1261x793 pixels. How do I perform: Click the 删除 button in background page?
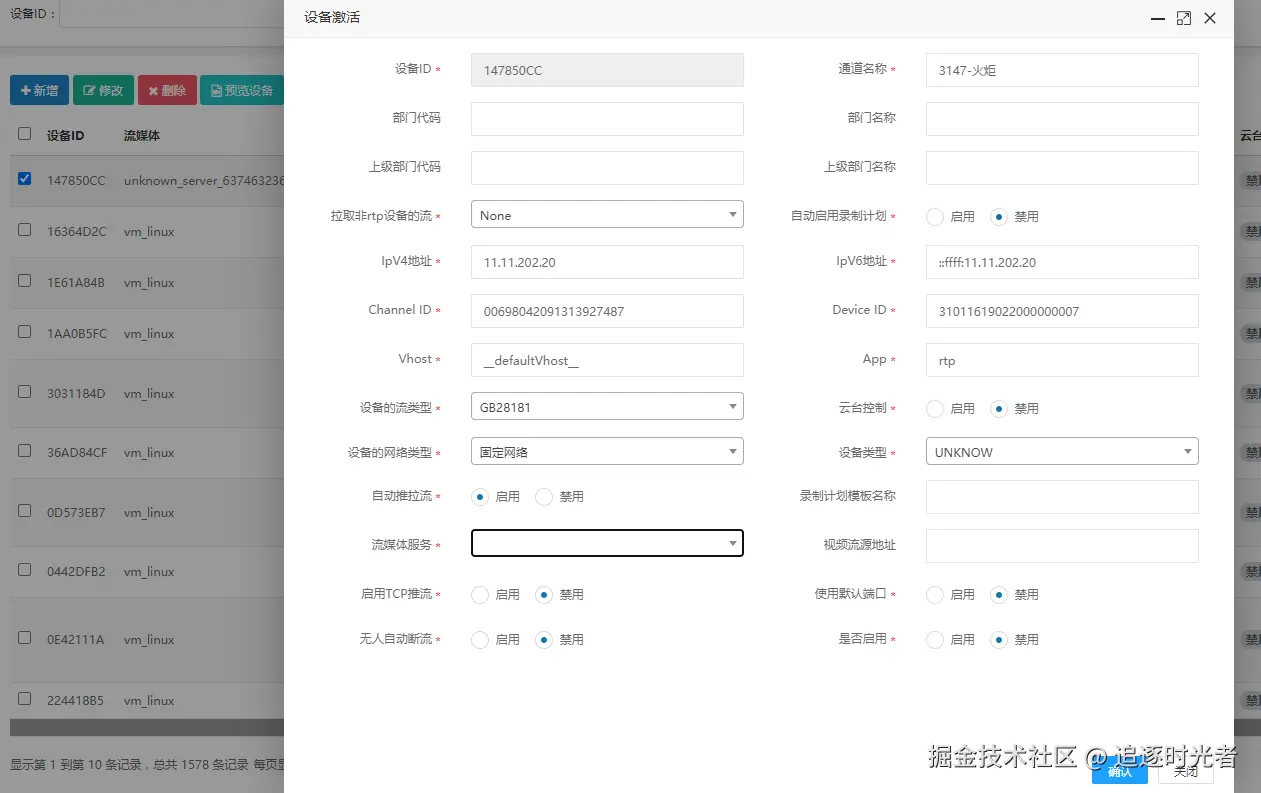coord(167,90)
